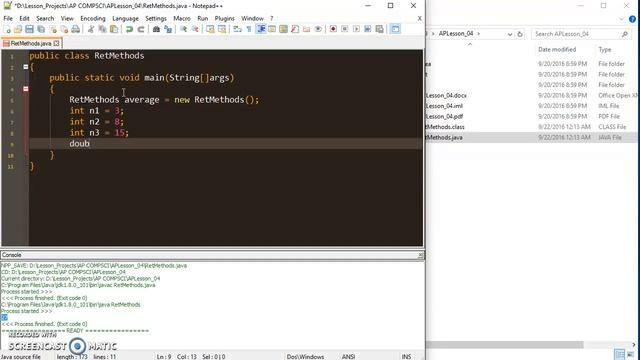Click the green Undo arrow
Viewport: 640px width, 360px height.
[129, 29]
